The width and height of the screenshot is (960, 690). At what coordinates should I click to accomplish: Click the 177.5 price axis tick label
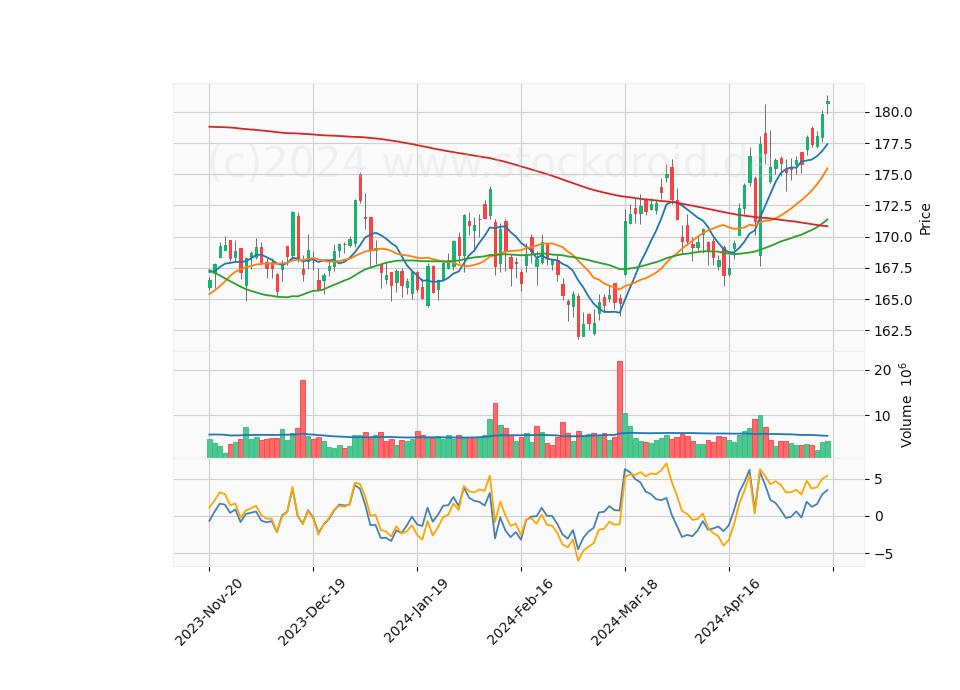894,144
